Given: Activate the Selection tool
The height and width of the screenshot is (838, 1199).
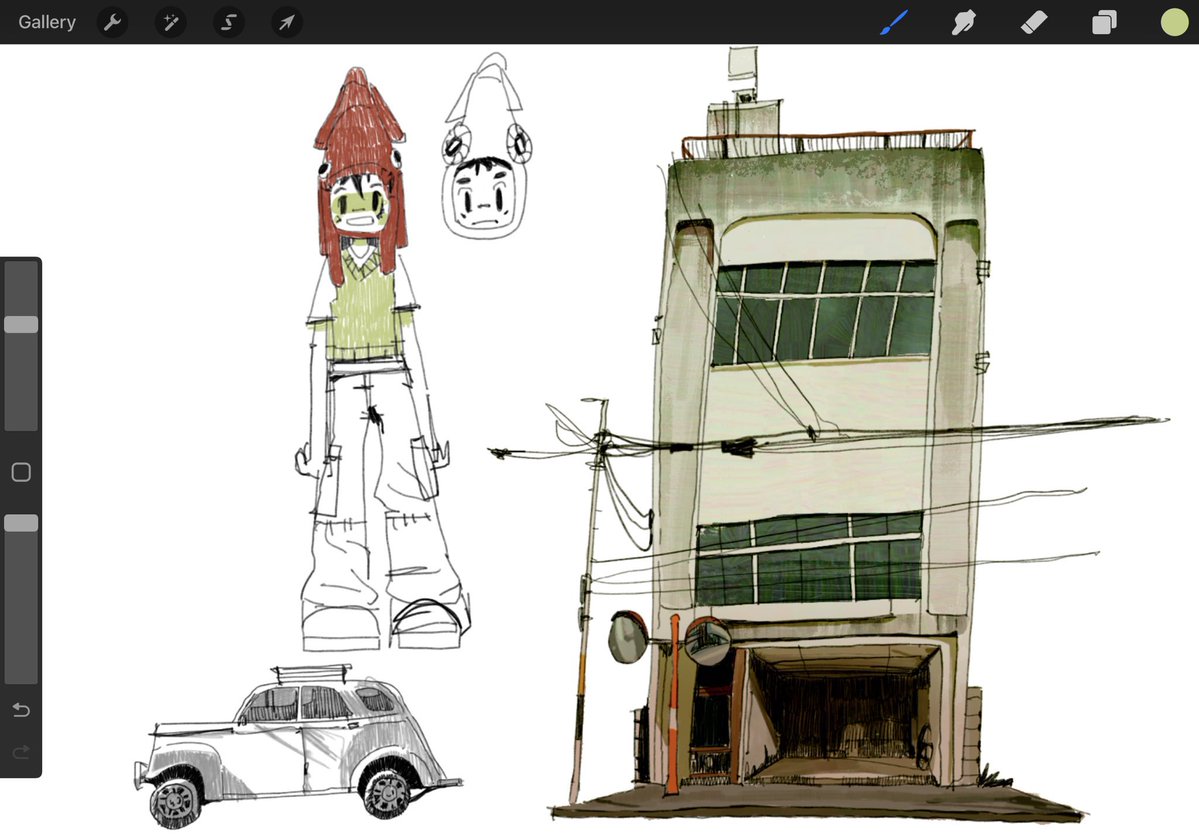Looking at the screenshot, I should 229,22.
